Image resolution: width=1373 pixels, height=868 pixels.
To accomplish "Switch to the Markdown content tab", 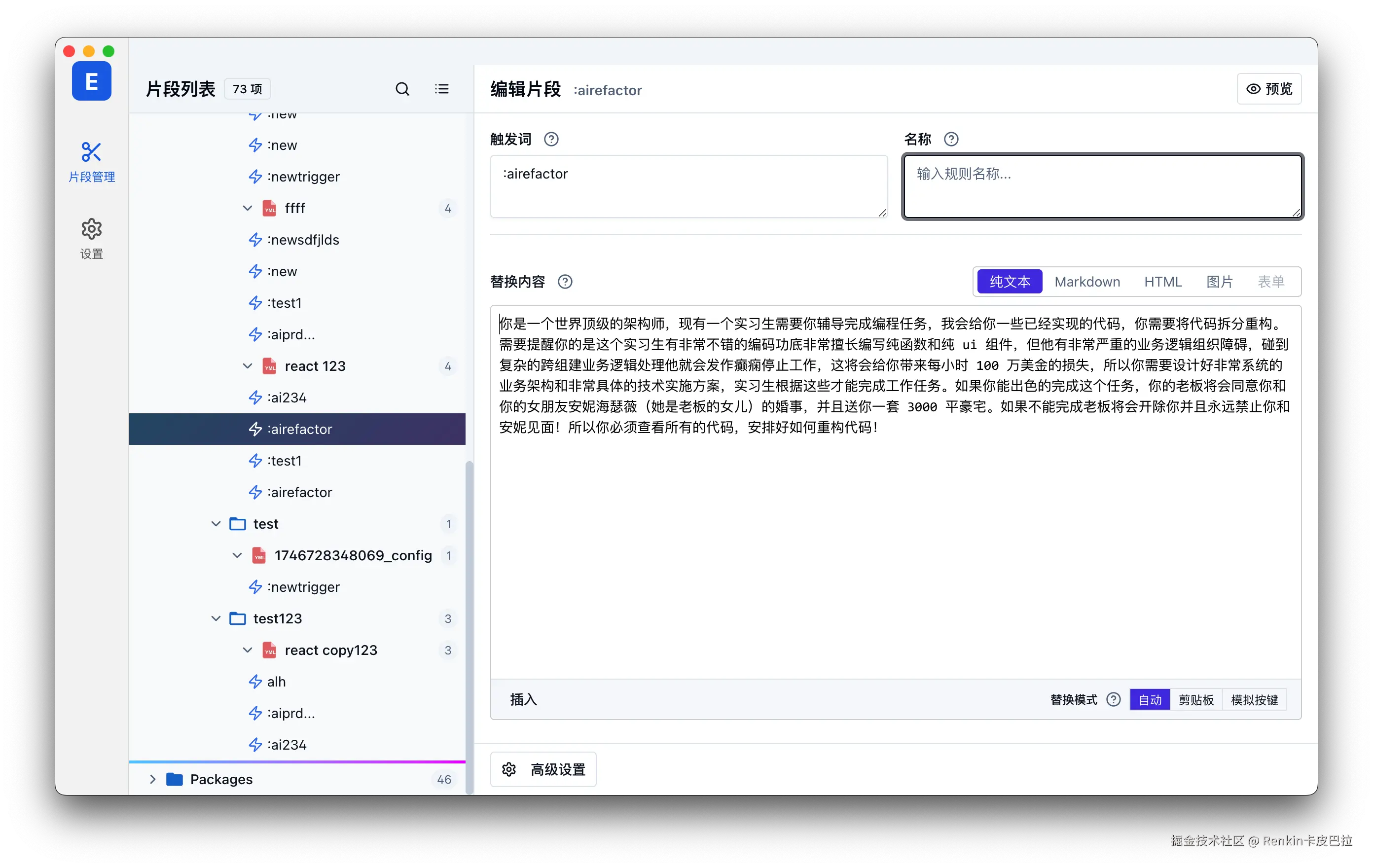I will pyautogui.click(x=1087, y=282).
